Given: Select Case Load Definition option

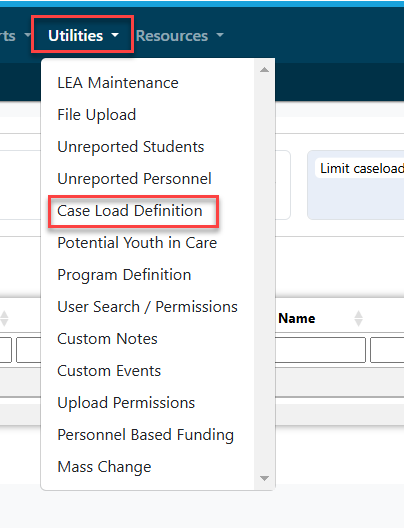Looking at the screenshot, I should pyautogui.click(x=130, y=211).
